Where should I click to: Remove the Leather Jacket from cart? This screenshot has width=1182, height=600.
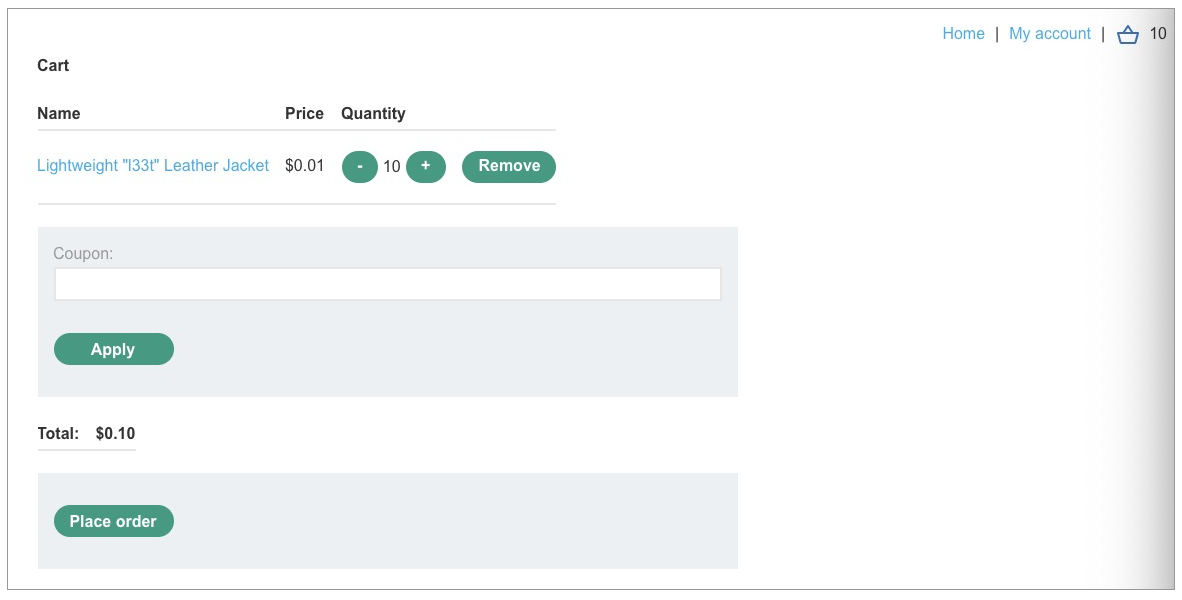(509, 167)
